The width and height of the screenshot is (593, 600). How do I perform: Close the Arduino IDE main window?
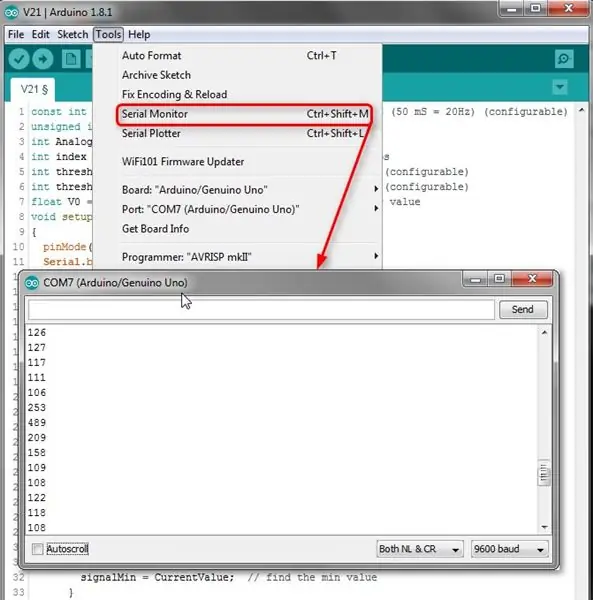[x=569, y=8]
